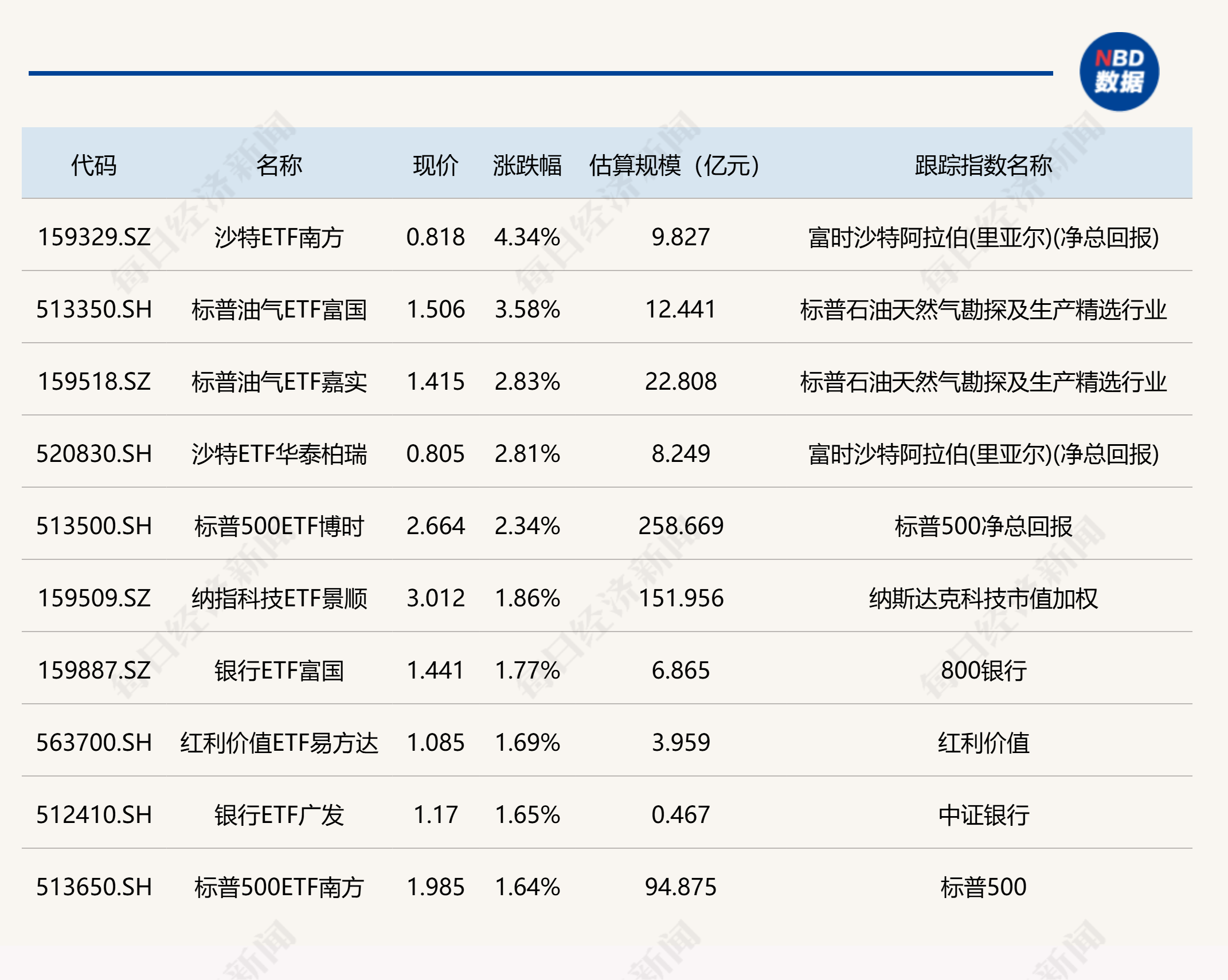The height and width of the screenshot is (980, 1228).
Task: Click the name 银行ETF富国
Action: pos(279,671)
